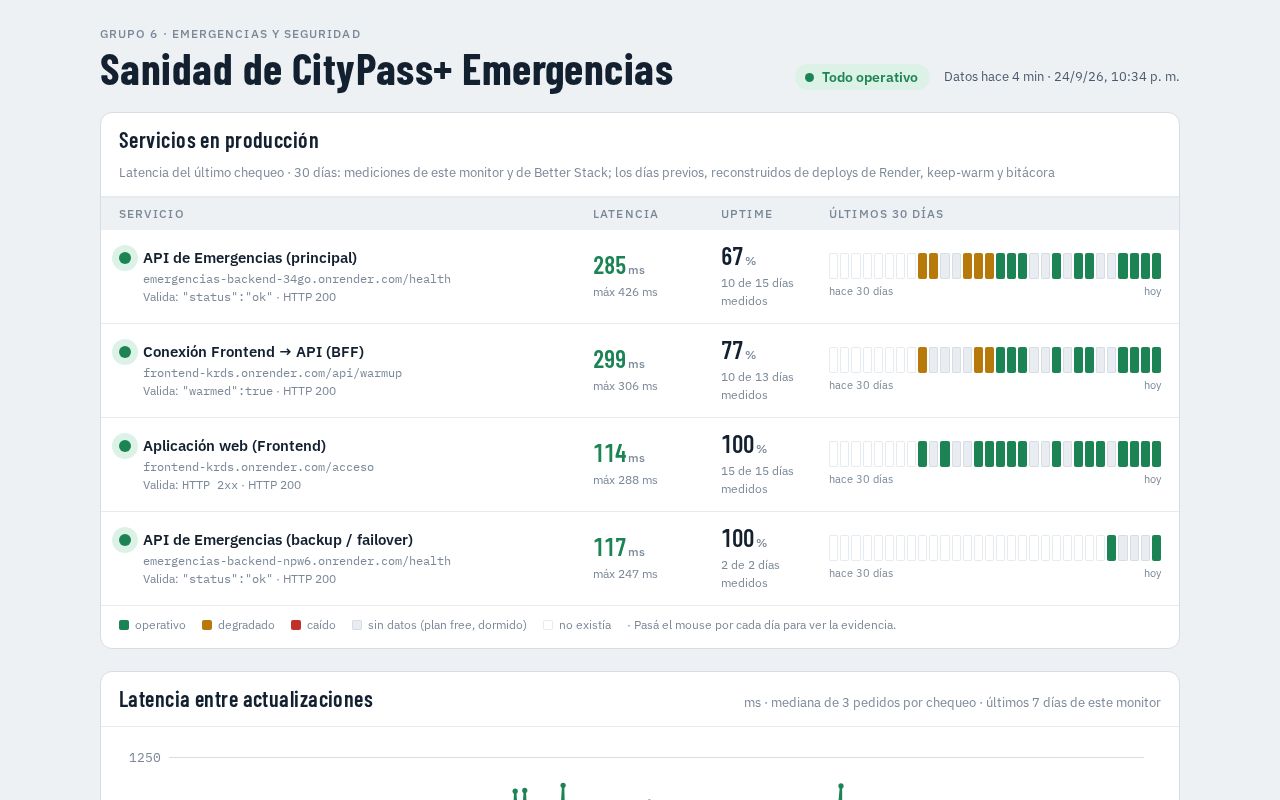
Task: Click the "Todo operativo" status badge
Action: coord(862,77)
